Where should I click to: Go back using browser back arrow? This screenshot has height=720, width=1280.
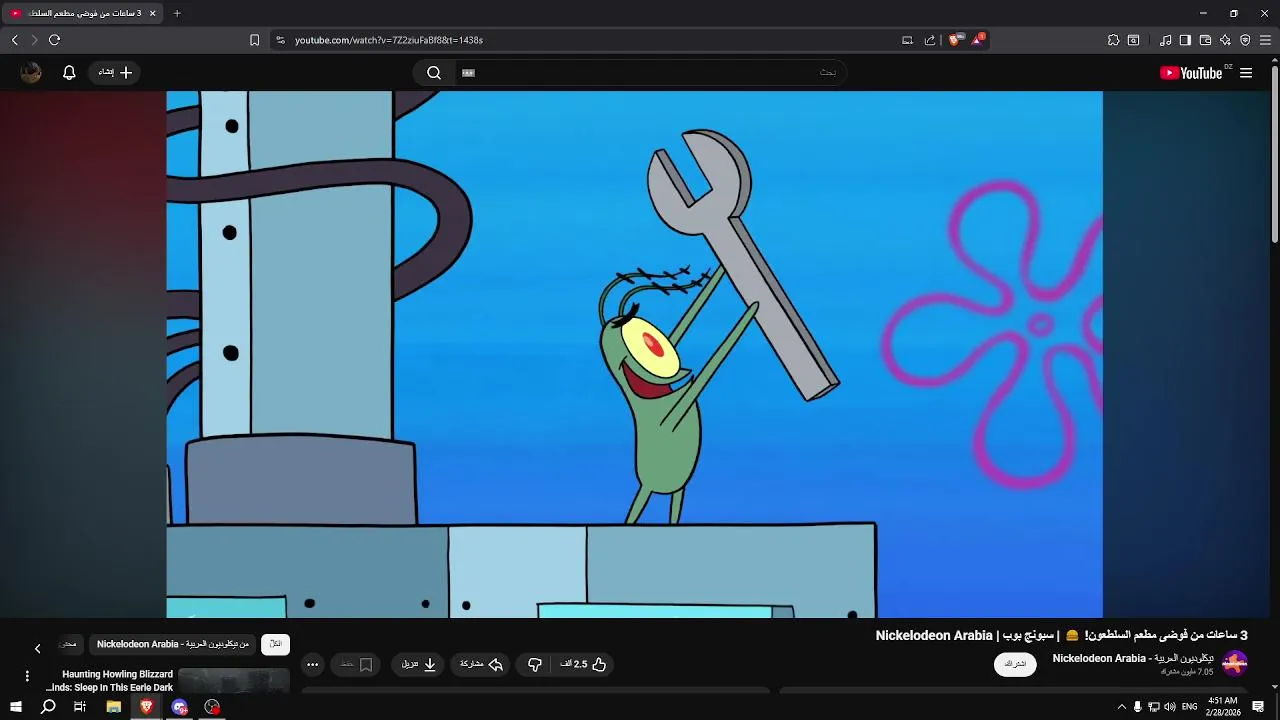click(15, 40)
